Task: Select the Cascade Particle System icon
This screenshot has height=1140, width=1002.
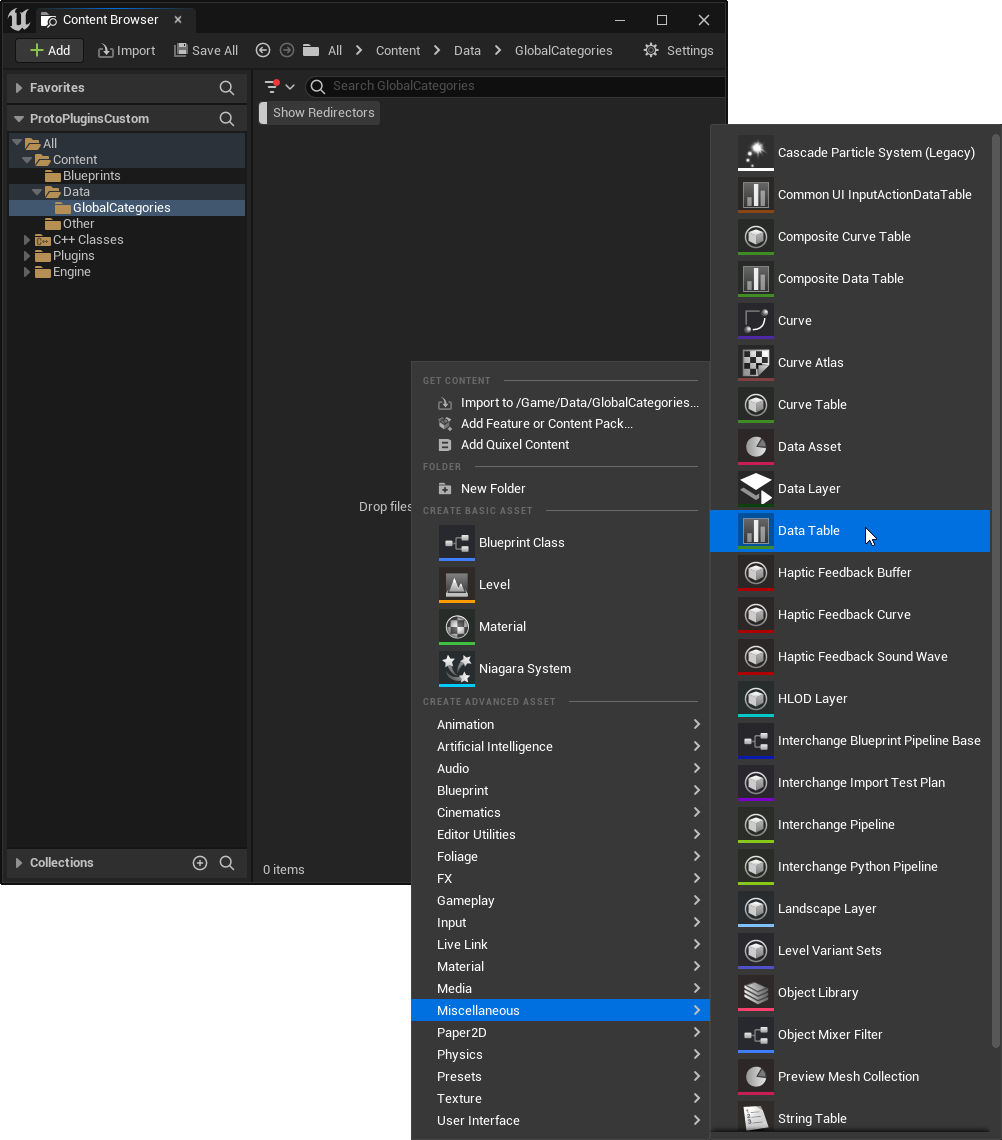Action: tap(756, 153)
